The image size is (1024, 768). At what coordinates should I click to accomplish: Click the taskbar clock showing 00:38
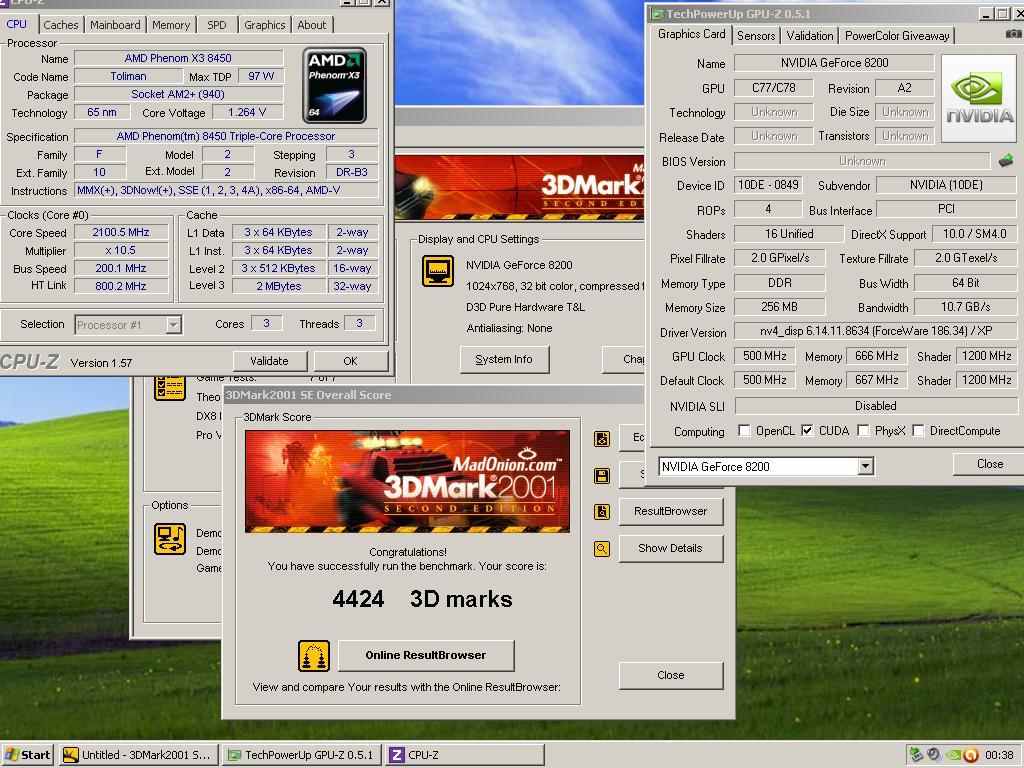pos(999,755)
